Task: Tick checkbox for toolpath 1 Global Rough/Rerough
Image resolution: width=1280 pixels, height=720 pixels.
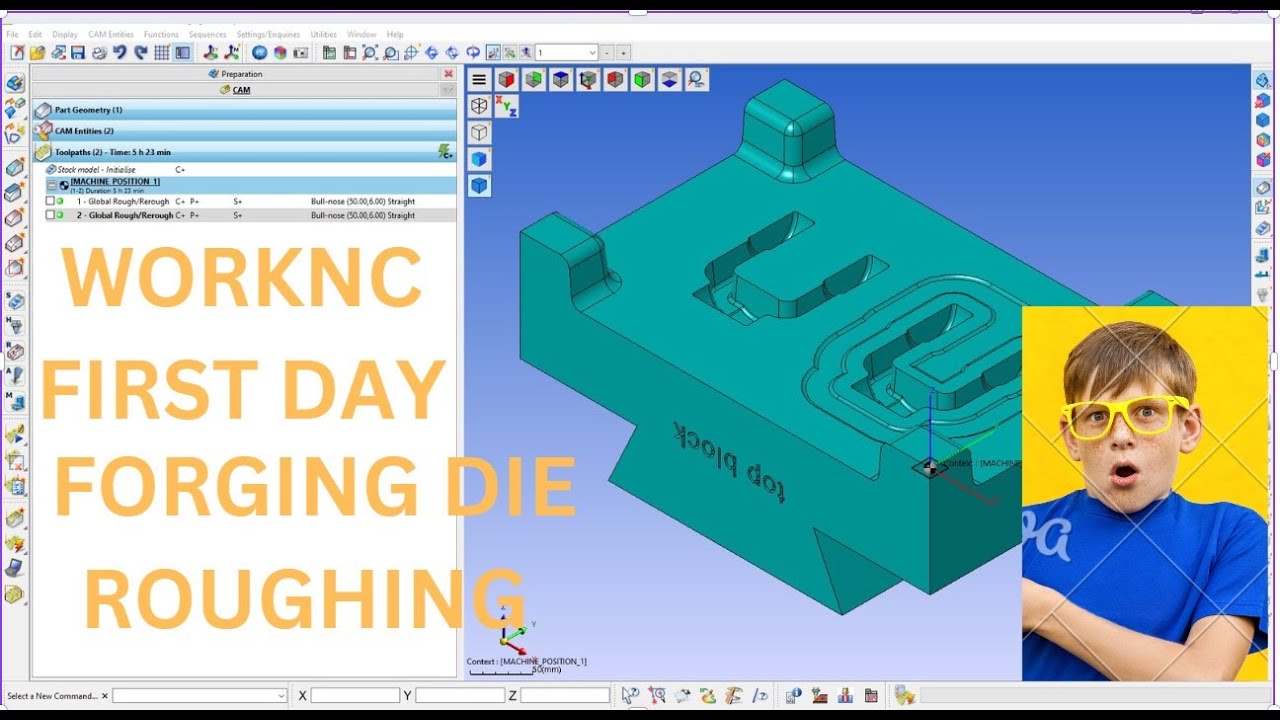Action: [50, 201]
